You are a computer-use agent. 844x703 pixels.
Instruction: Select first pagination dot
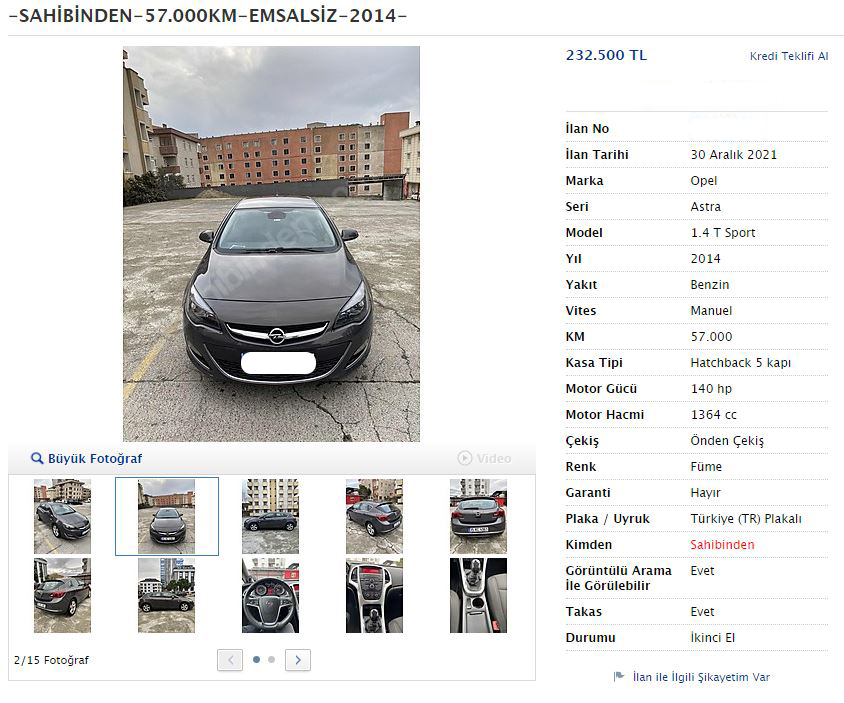[x=256, y=659]
